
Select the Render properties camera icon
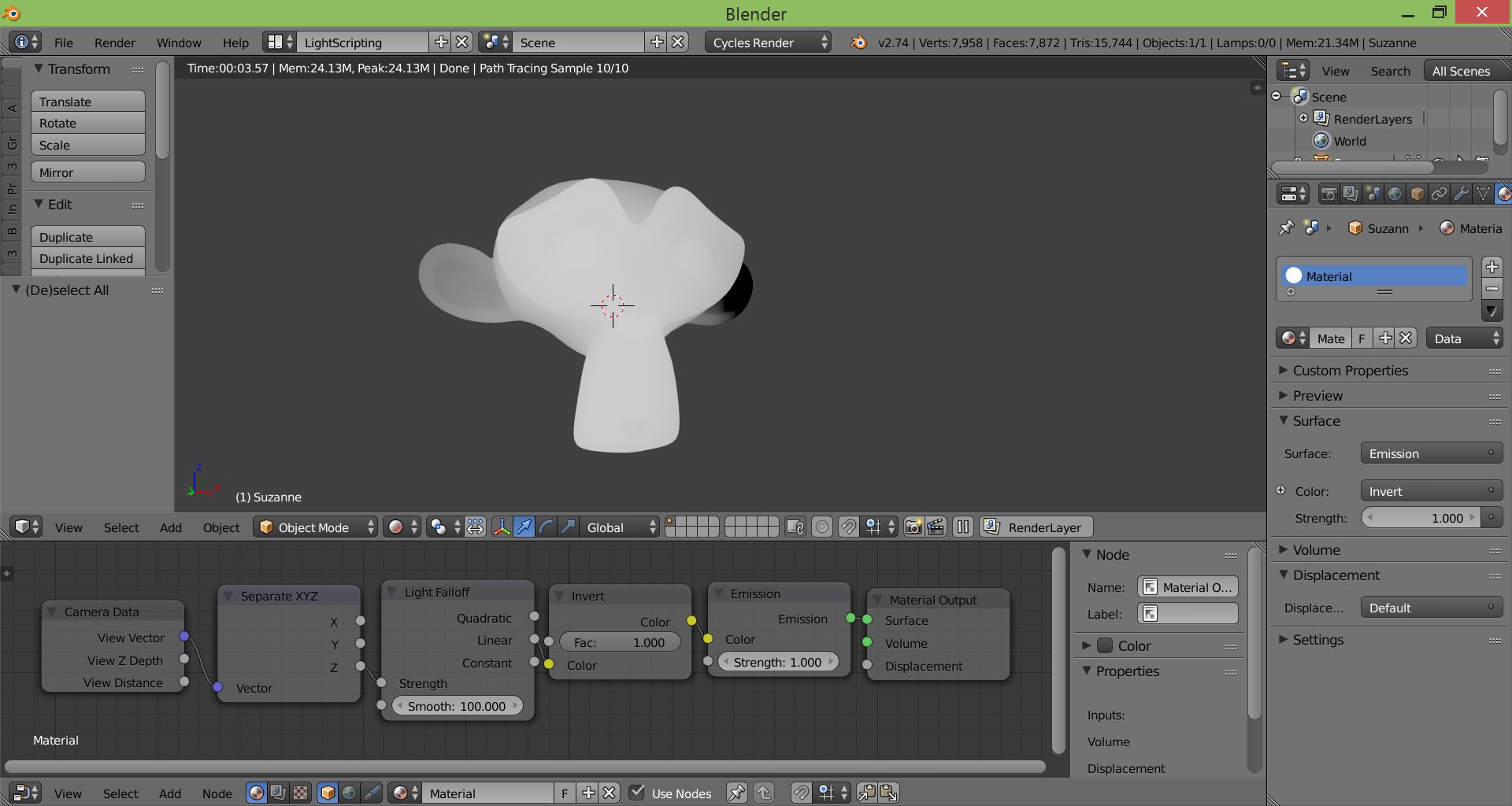click(1329, 194)
